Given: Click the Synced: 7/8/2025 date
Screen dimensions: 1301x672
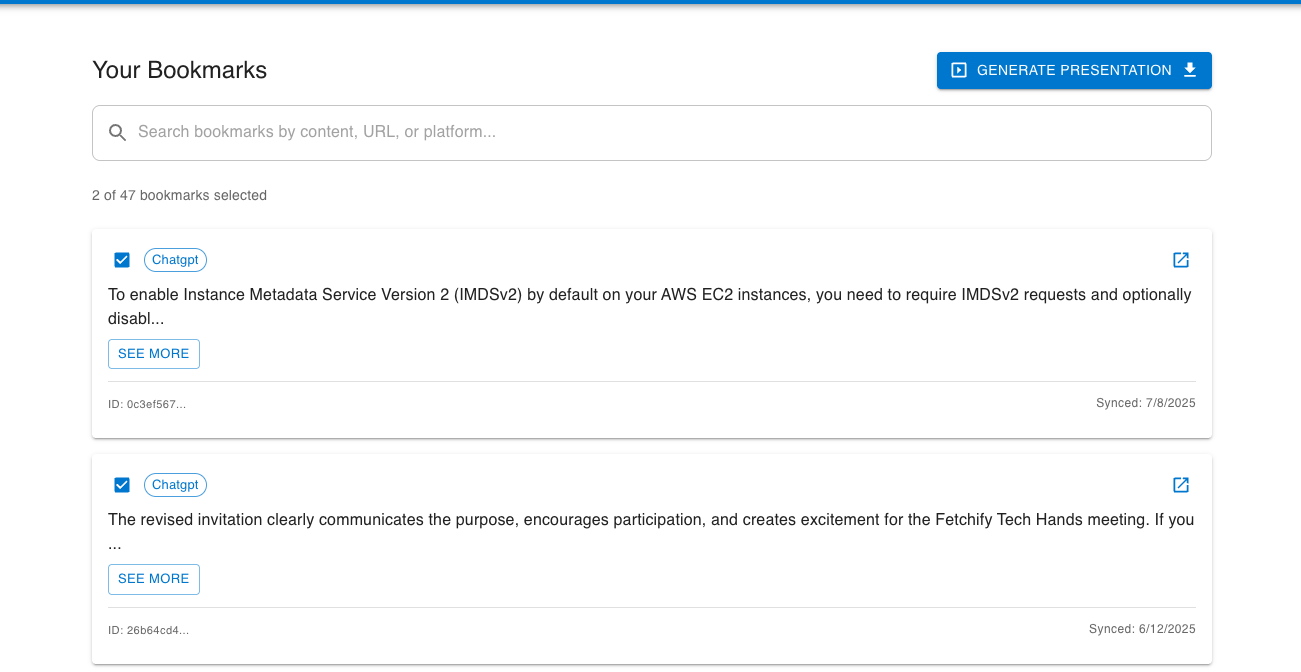Looking at the screenshot, I should [x=1146, y=403].
